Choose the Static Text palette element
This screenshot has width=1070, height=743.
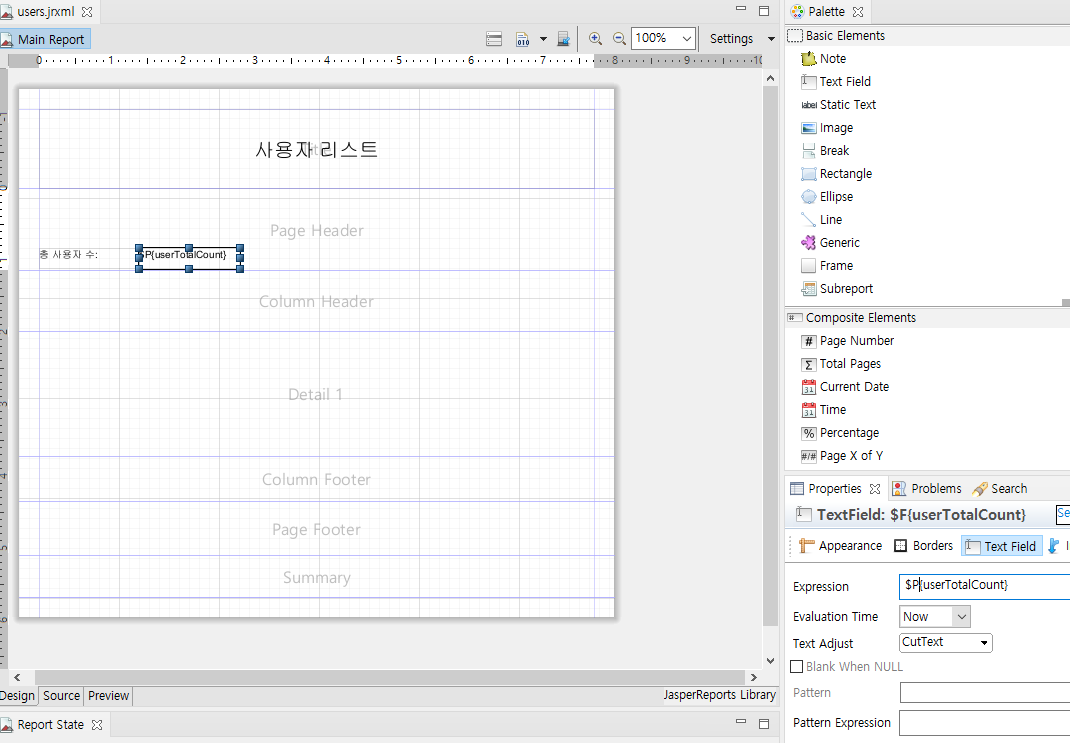(839, 104)
